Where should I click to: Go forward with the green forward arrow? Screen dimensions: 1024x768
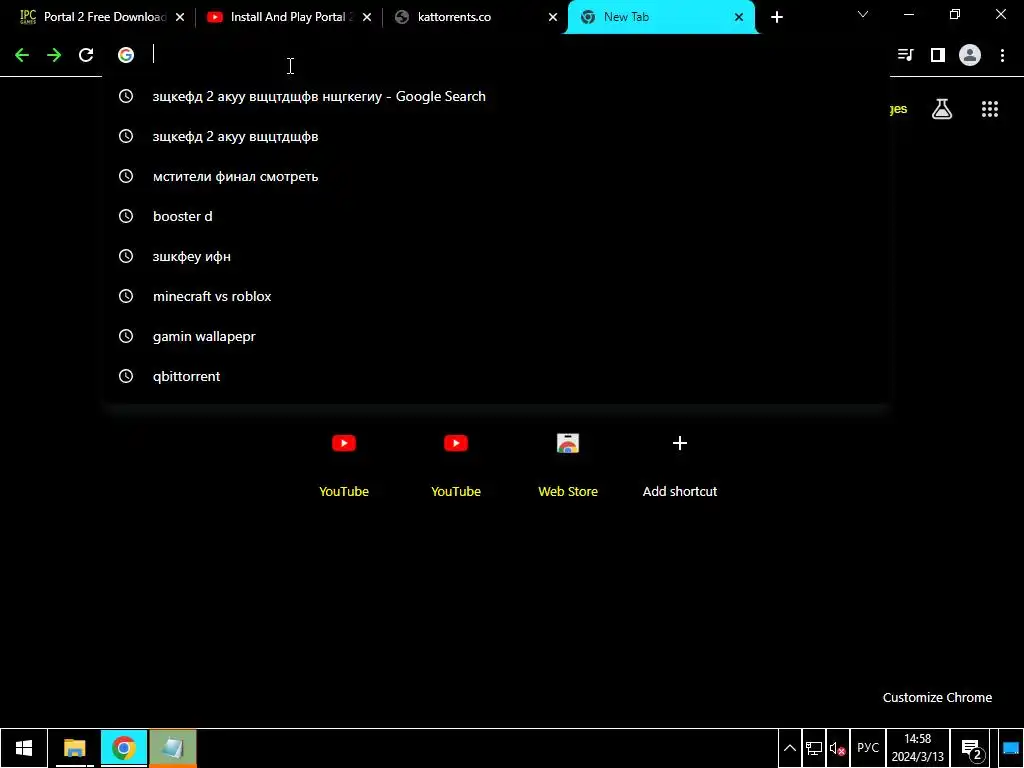pos(54,56)
